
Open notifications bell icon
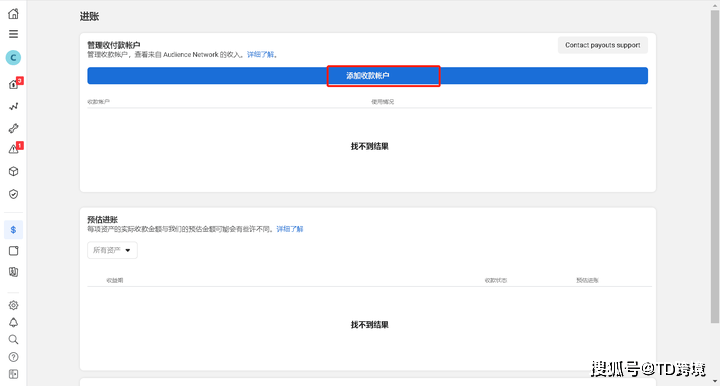coord(13,322)
